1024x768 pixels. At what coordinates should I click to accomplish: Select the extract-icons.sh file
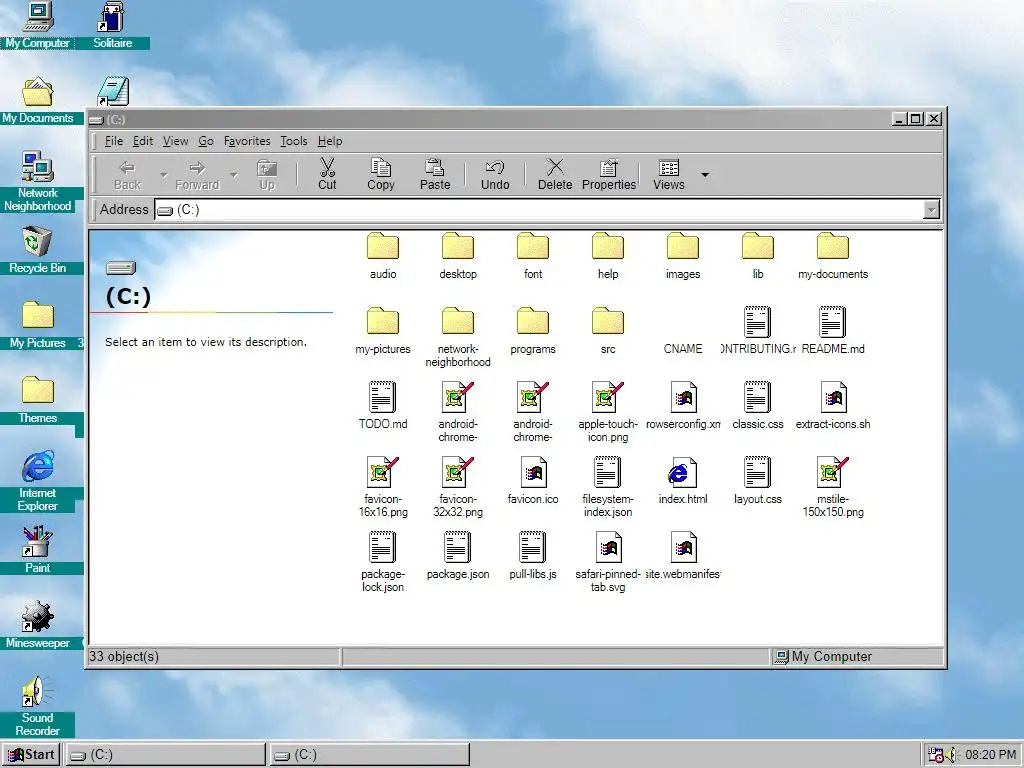click(833, 406)
